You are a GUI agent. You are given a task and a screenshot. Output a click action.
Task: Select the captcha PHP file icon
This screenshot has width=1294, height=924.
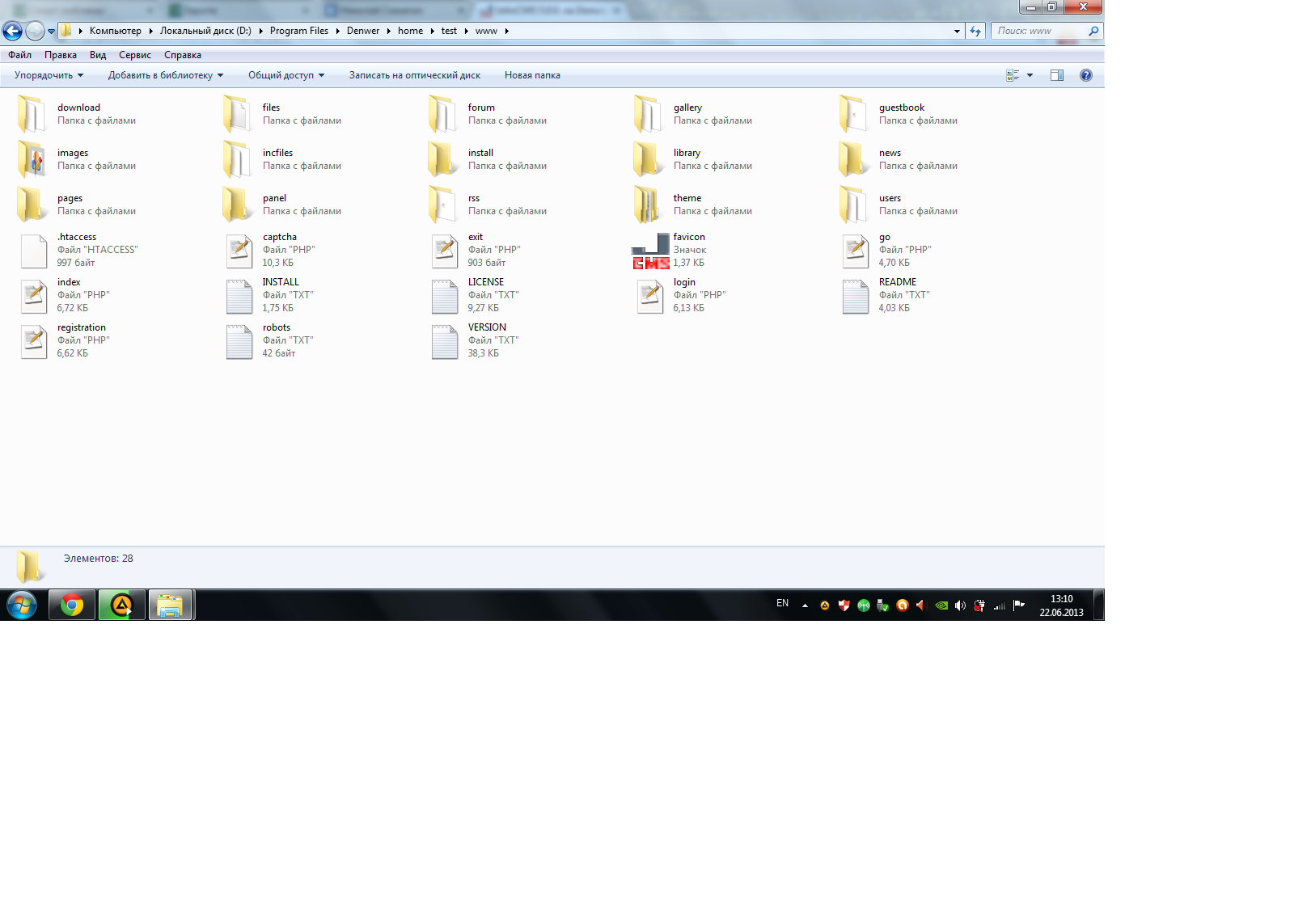click(x=239, y=251)
